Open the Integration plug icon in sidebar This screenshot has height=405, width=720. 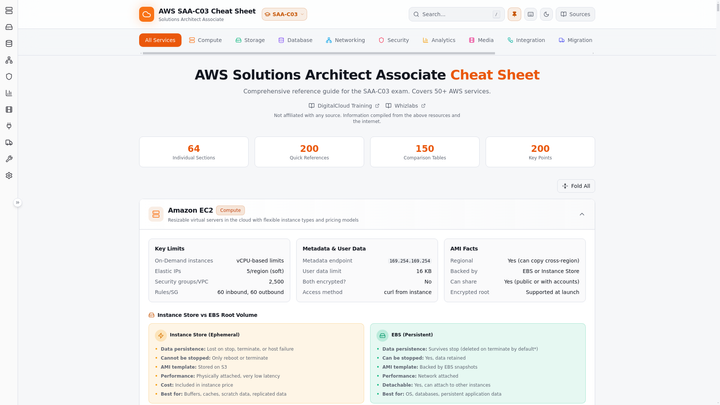[9, 126]
